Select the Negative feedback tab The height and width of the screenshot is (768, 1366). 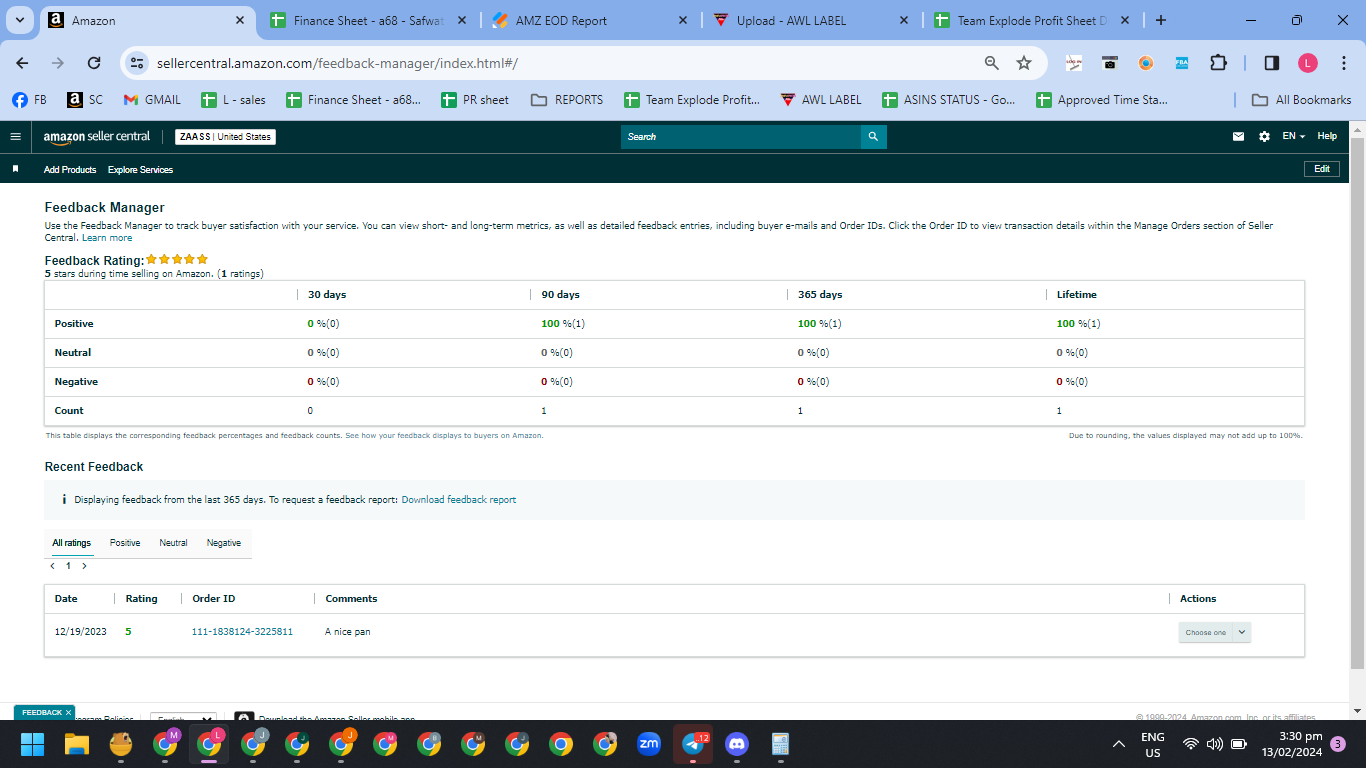224,543
